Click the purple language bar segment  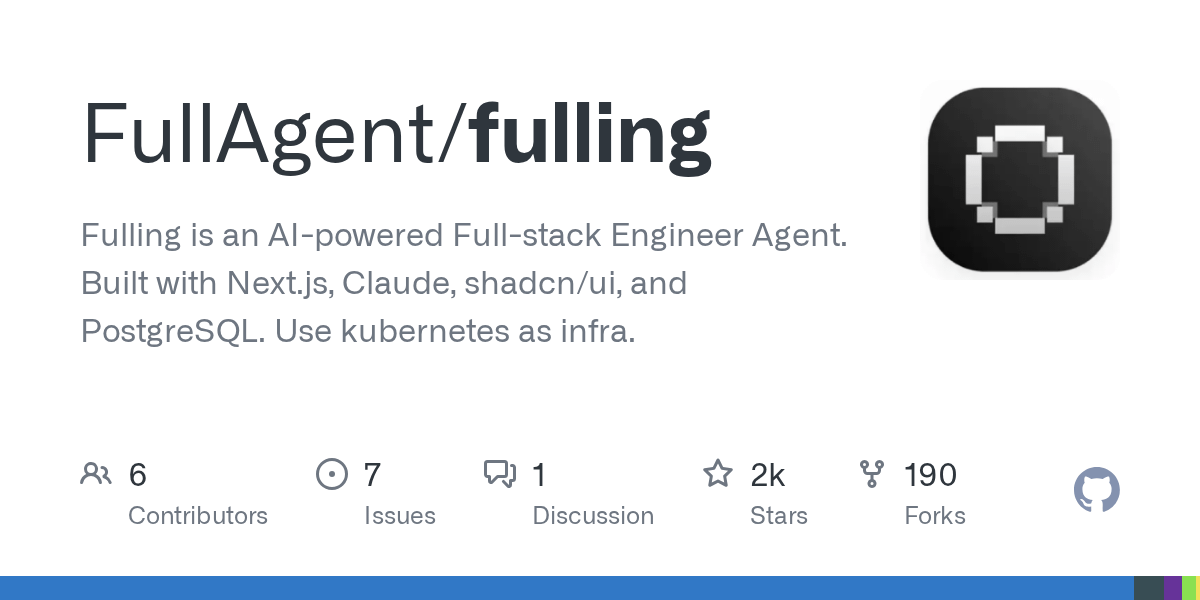click(1172, 588)
